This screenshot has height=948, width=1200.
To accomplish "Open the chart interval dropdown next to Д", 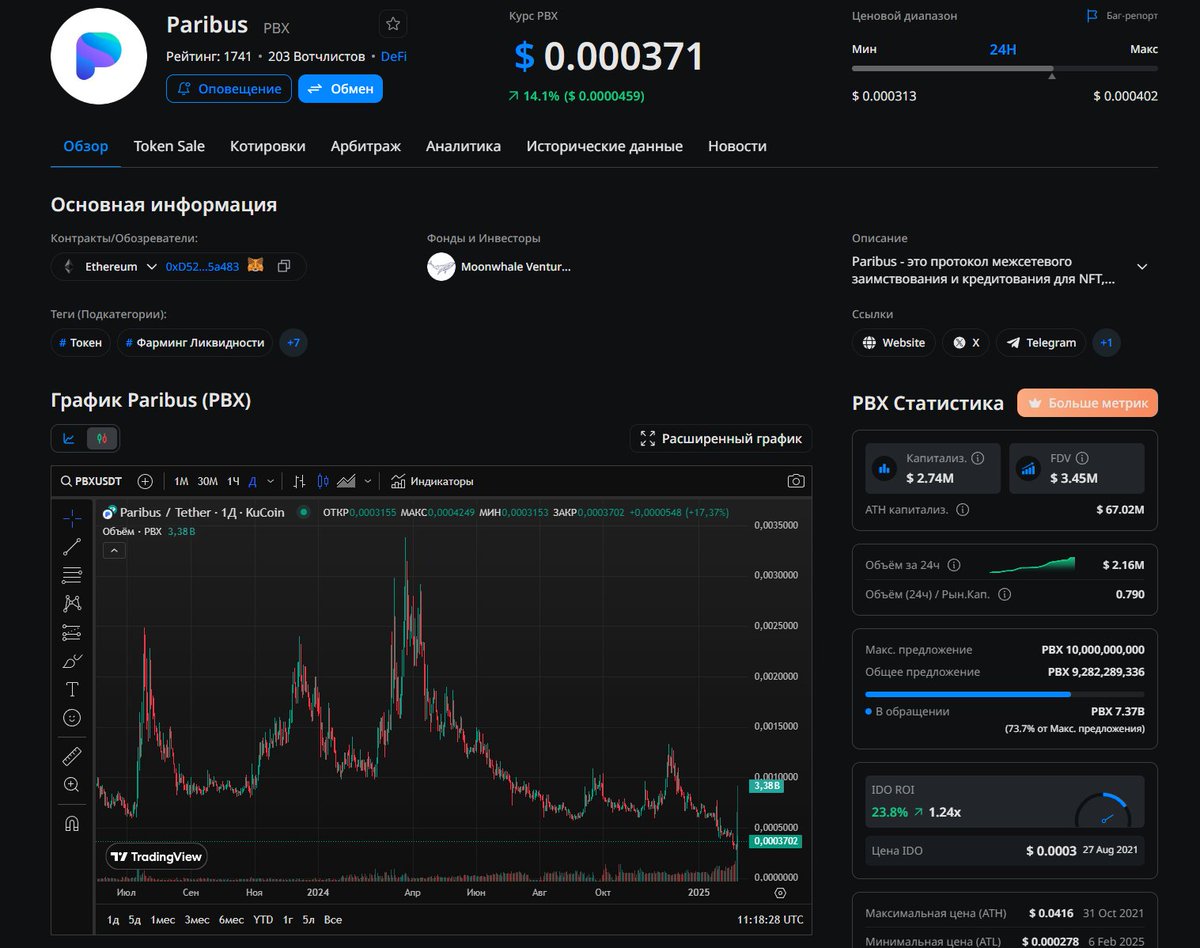I will coord(272,481).
